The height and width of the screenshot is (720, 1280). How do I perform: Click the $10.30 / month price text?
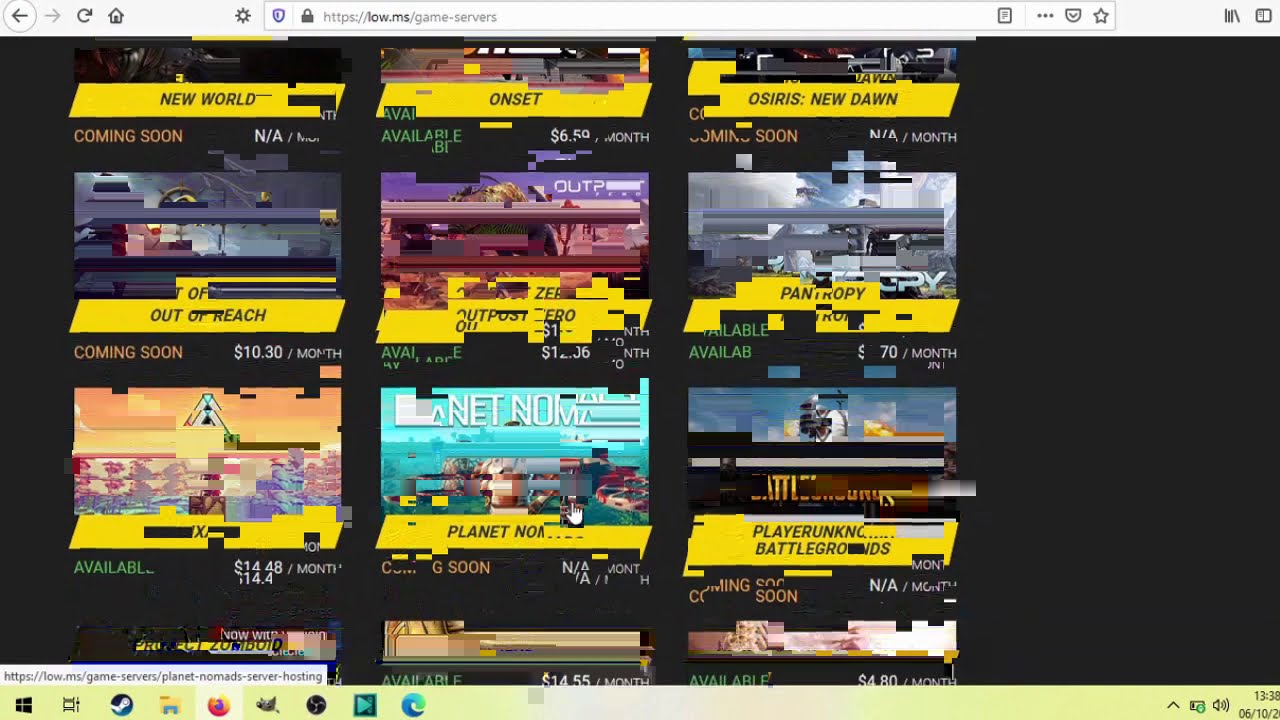[288, 352]
